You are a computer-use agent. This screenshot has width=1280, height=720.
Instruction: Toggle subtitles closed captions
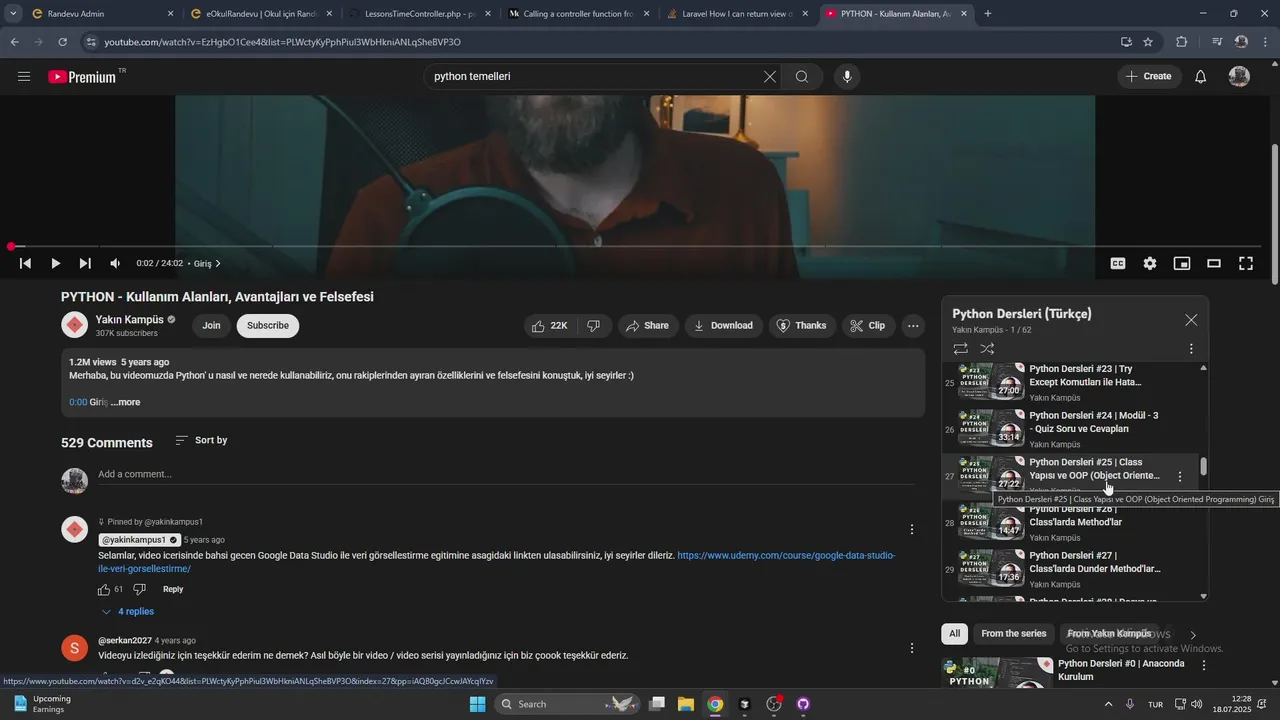(x=1118, y=263)
